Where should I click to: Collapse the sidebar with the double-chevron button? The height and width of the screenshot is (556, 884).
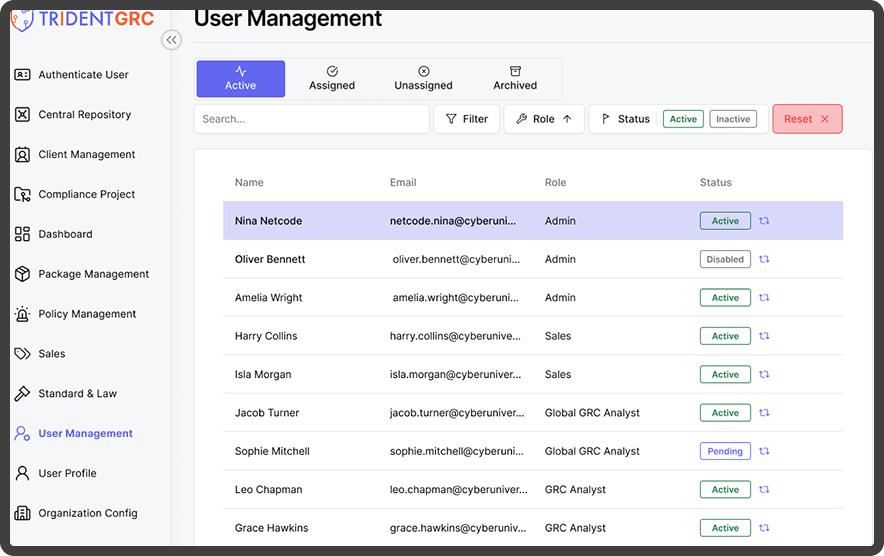tap(171, 40)
